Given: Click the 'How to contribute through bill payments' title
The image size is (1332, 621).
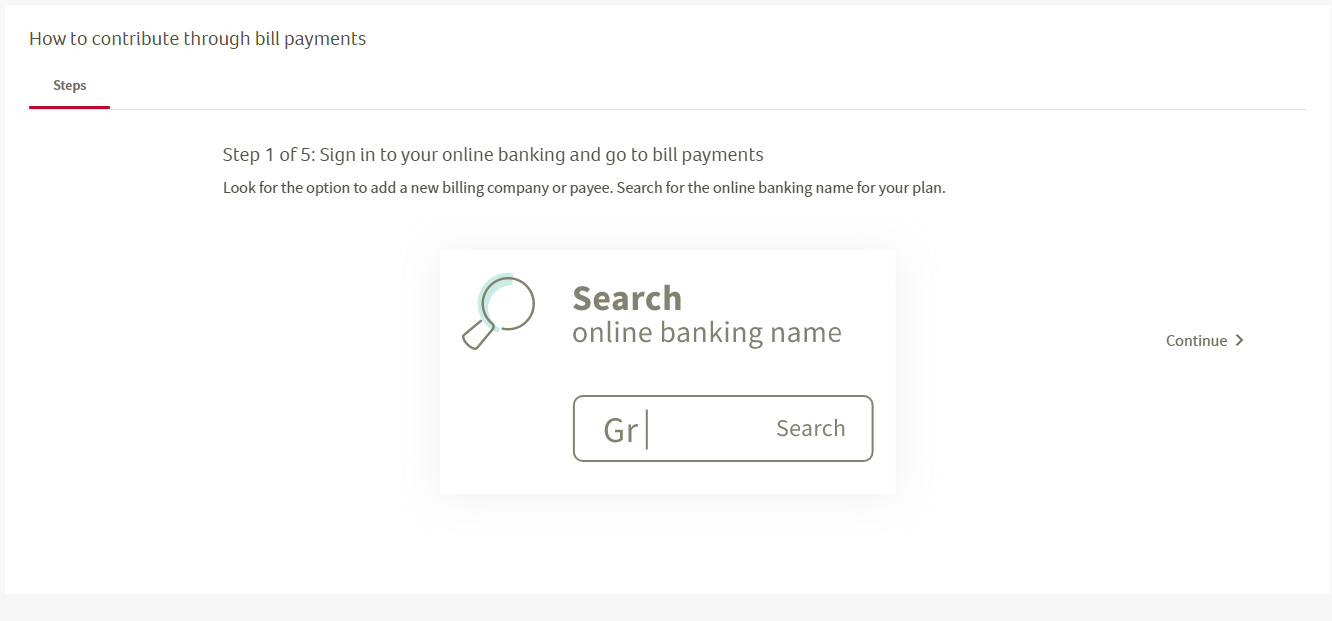Looking at the screenshot, I should (197, 39).
